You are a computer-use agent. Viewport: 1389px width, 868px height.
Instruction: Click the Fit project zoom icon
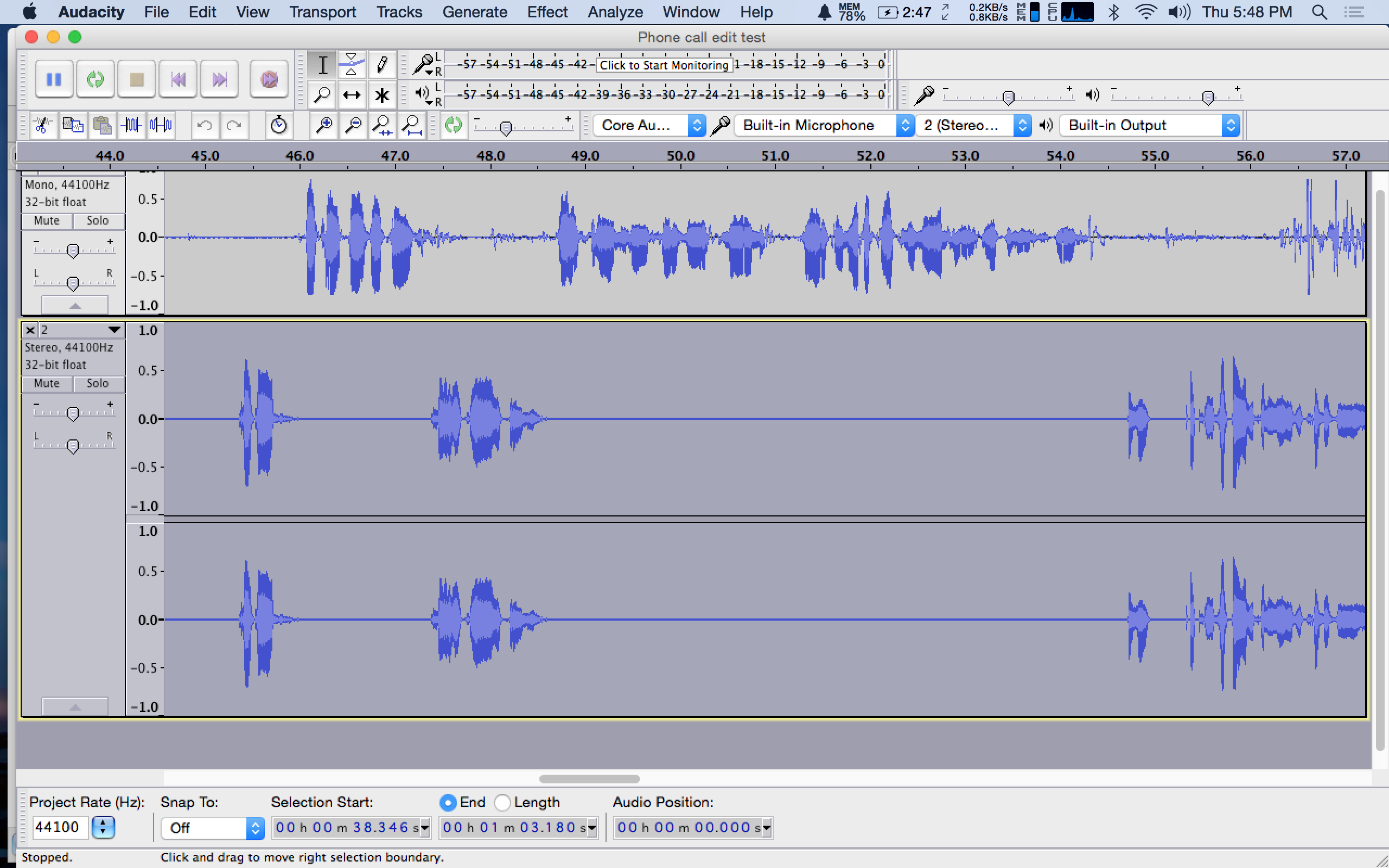coord(411,125)
